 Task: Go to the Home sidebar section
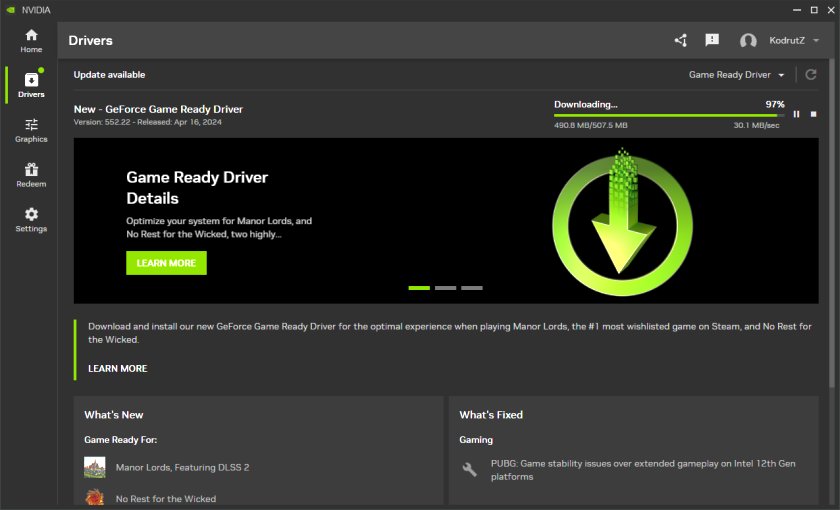coord(31,41)
